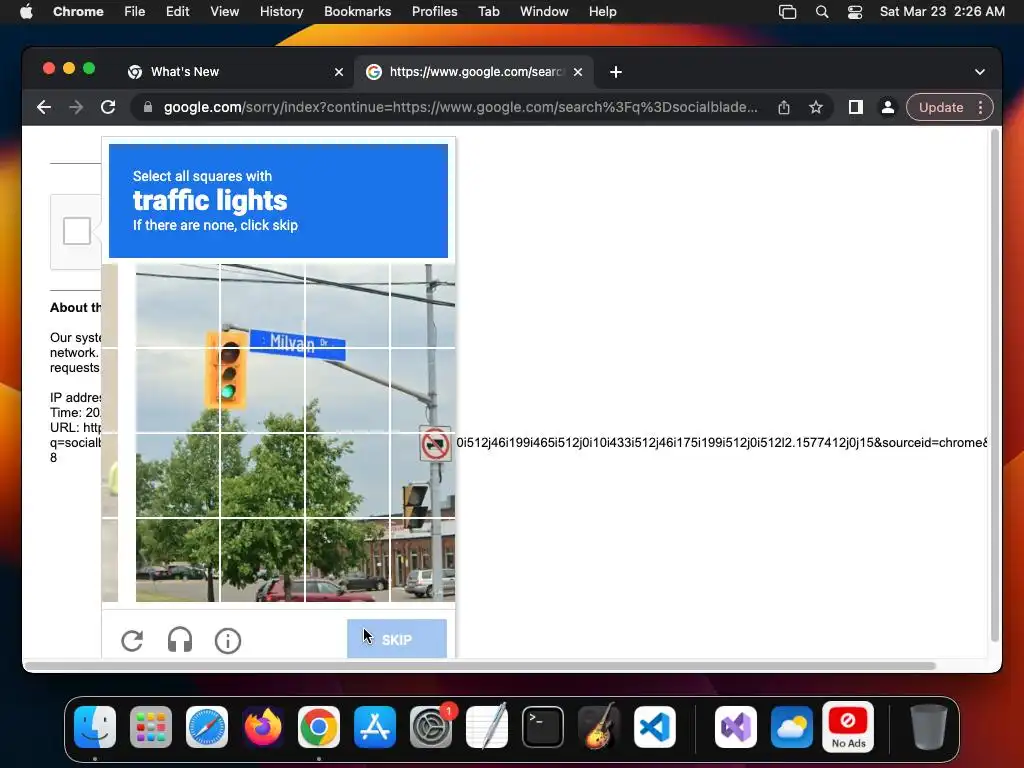
Task: Launch GarageBand from the Dock
Action: tap(599, 727)
